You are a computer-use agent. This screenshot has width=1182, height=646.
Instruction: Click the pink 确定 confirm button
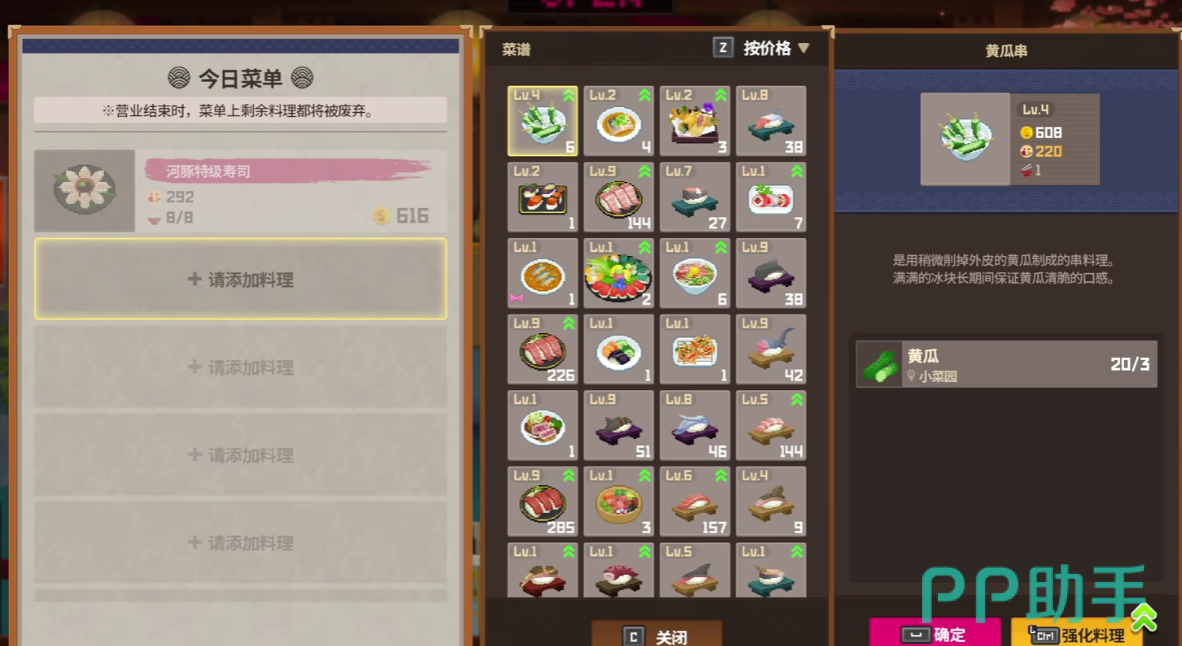coord(935,633)
